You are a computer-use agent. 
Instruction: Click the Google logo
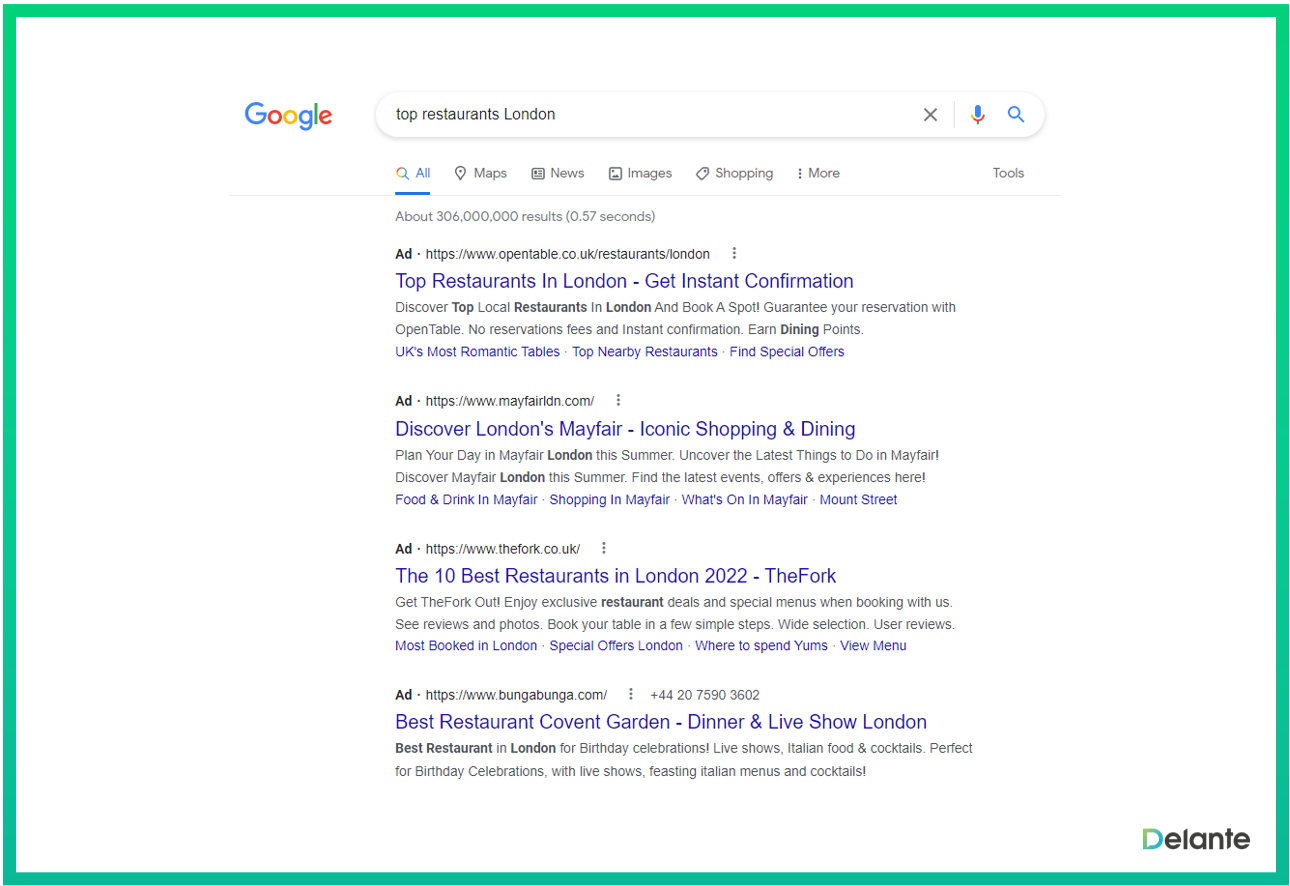point(288,116)
